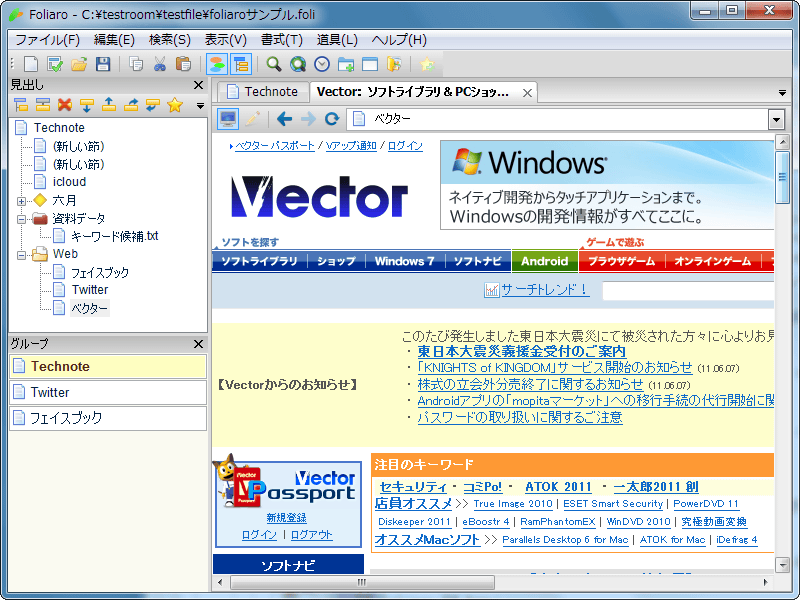The image size is (800, 600).
Task: Open a file with the folder icon
Action: click(x=79, y=64)
